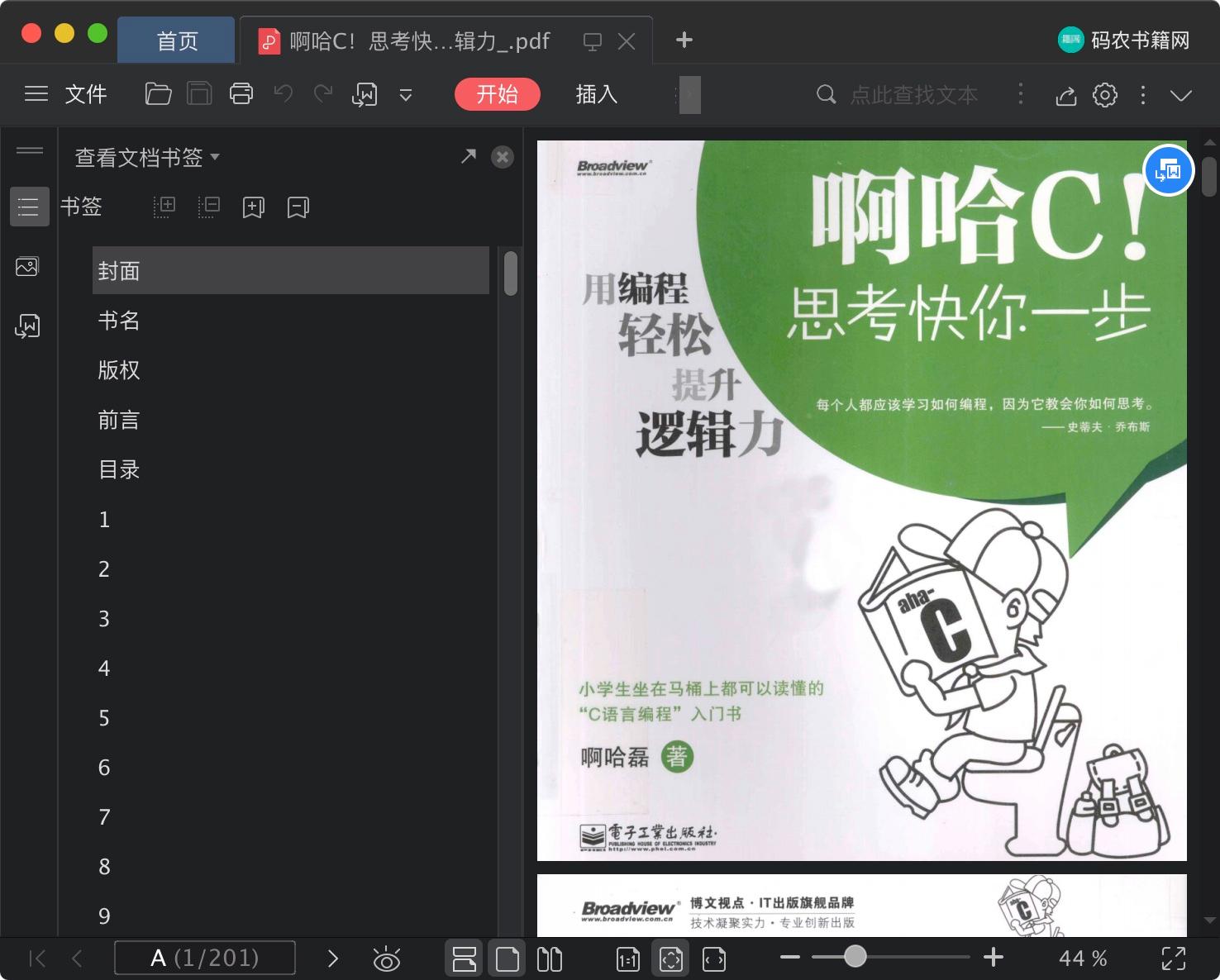Click sidebar PDF convert icon
The height and width of the screenshot is (980, 1220).
tap(27, 326)
